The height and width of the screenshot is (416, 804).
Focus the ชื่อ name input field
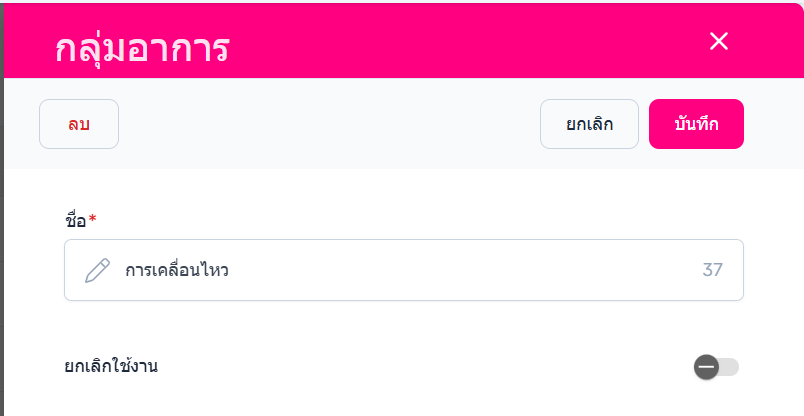click(x=400, y=270)
